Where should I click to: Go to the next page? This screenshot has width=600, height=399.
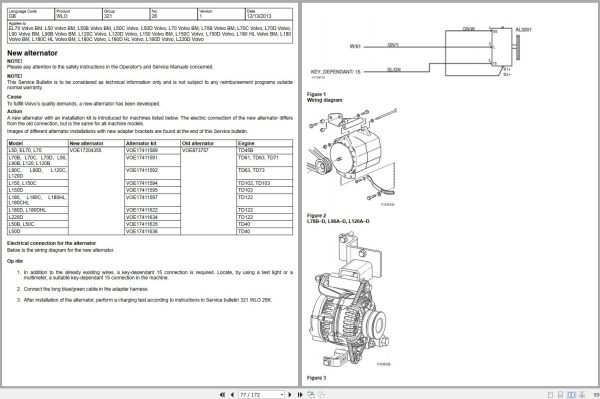point(290,394)
